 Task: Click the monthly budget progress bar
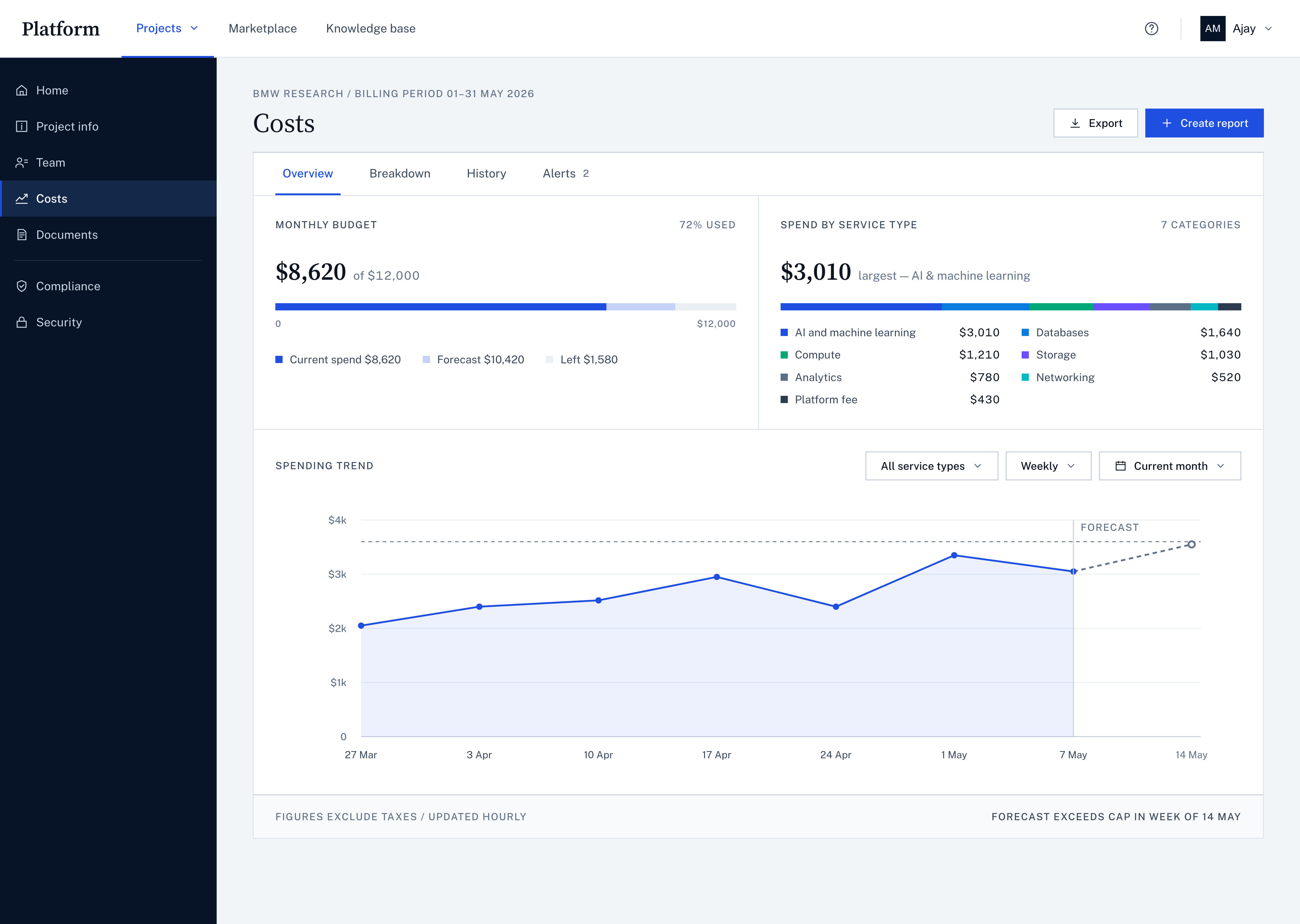click(506, 307)
